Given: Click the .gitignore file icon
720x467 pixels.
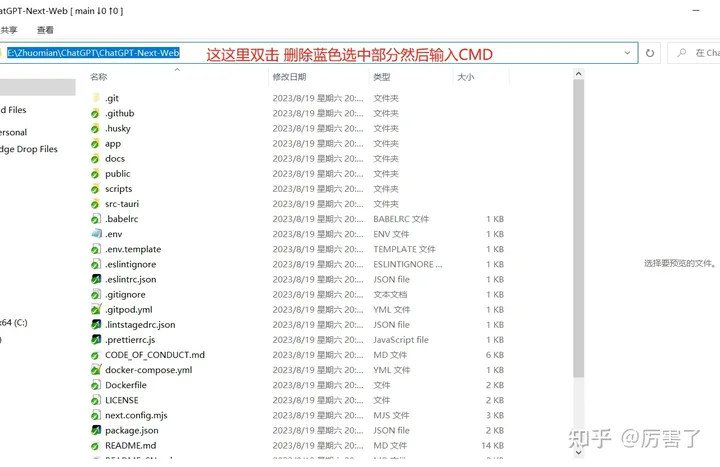Looking at the screenshot, I should tap(96, 294).
